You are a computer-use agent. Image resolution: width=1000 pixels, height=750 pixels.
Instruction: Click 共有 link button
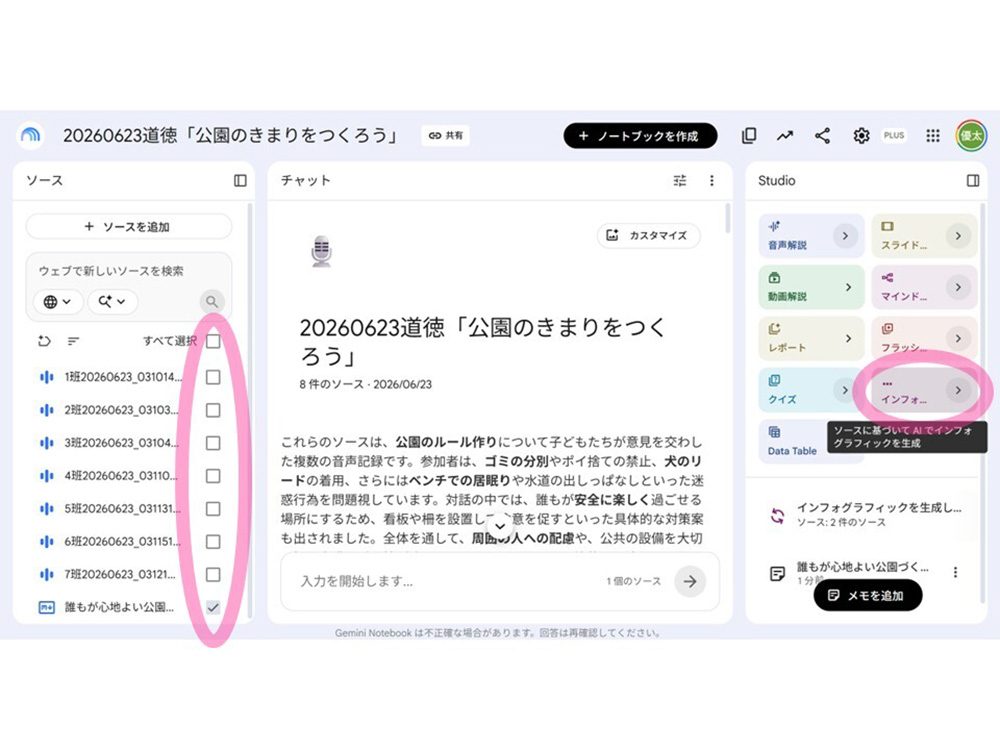pyautogui.click(x=446, y=135)
